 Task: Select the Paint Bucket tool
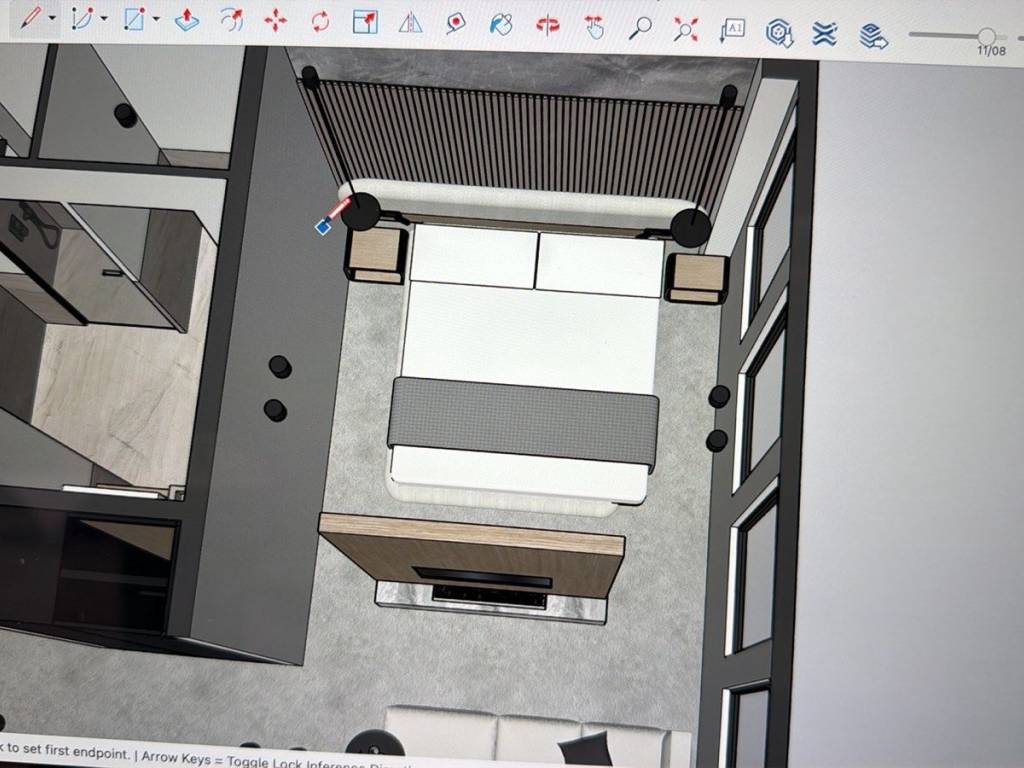click(502, 23)
